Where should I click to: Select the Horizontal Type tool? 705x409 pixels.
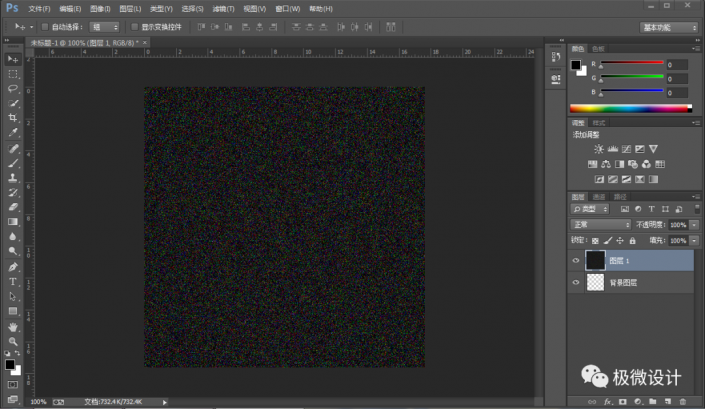pyautogui.click(x=13, y=282)
